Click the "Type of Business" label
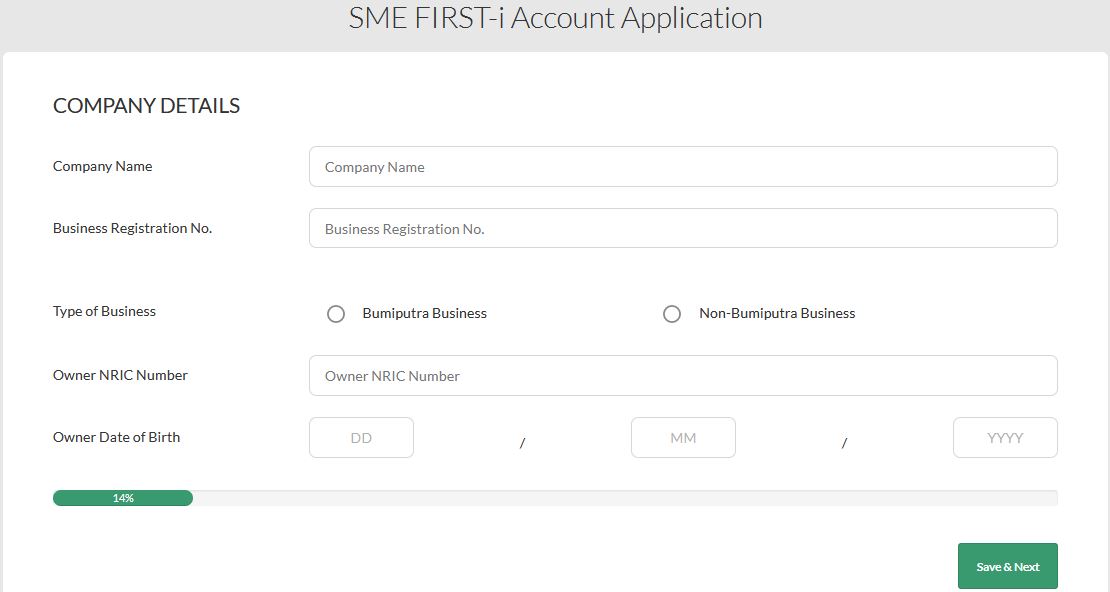 coord(104,311)
